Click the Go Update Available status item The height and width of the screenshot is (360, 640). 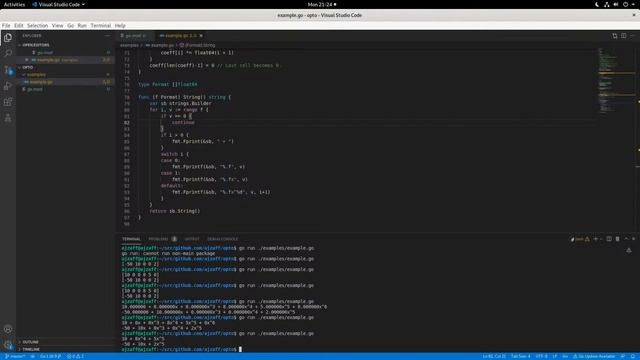click(594, 356)
